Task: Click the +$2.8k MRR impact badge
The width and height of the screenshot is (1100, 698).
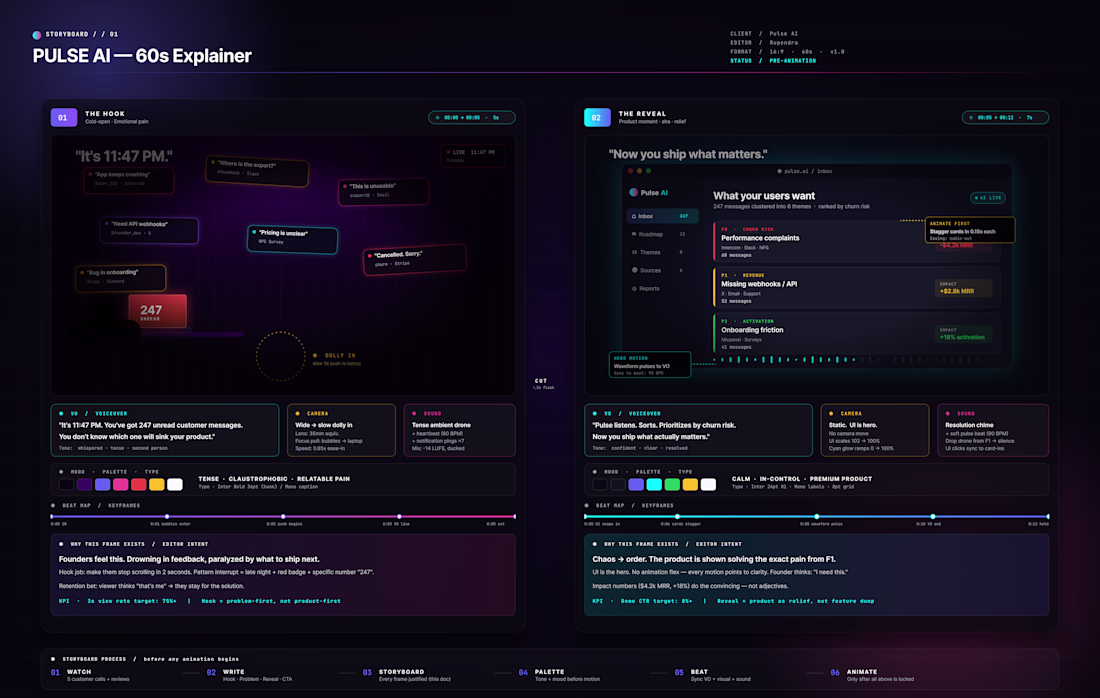Action: coord(964,288)
